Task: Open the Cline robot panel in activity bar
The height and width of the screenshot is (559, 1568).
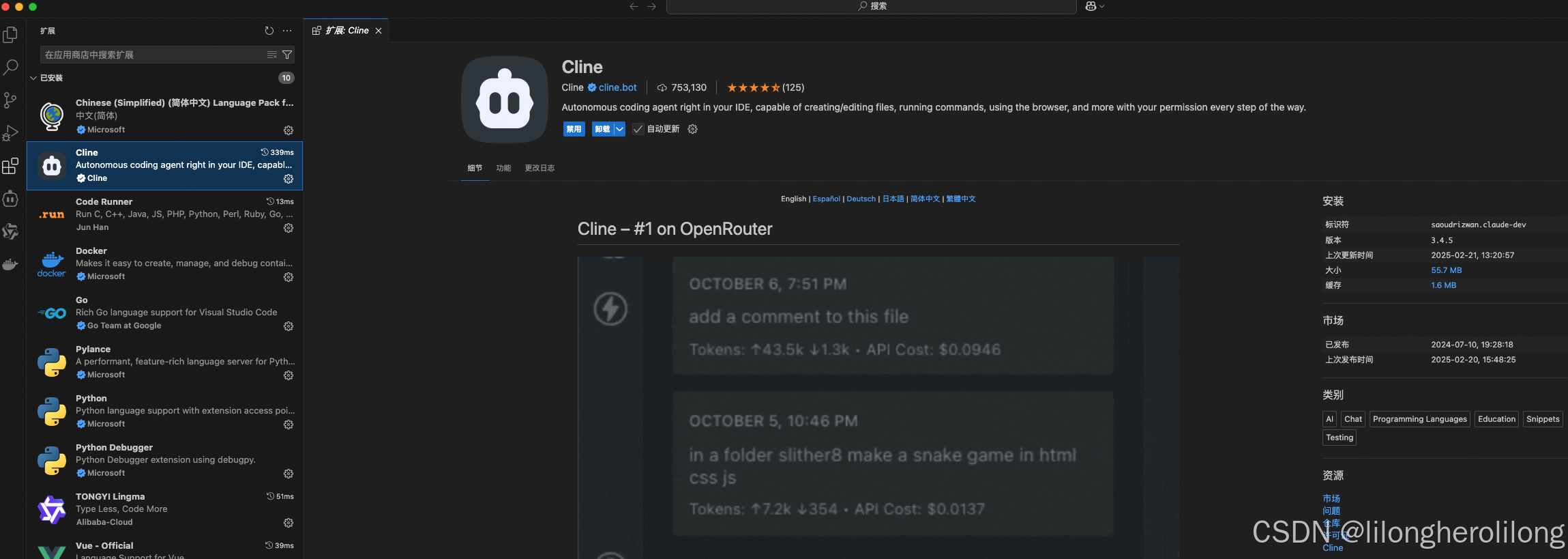Action: (x=10, y=199)
